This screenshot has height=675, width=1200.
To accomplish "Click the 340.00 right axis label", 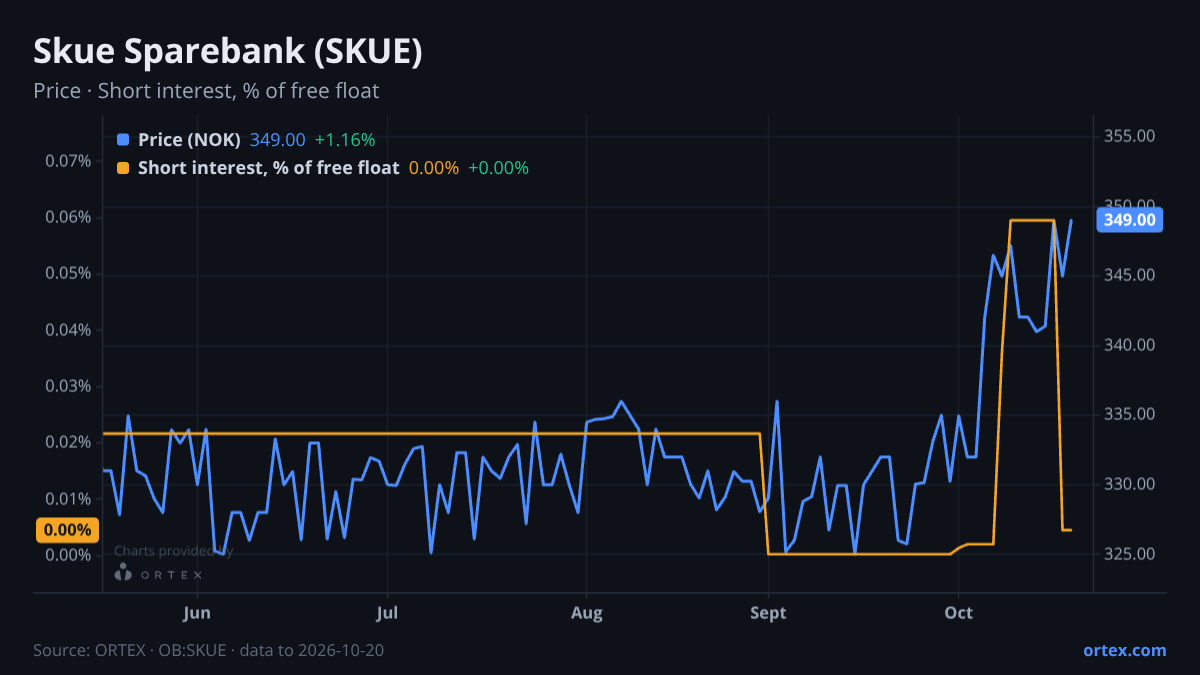I will tap(1130, 345).
